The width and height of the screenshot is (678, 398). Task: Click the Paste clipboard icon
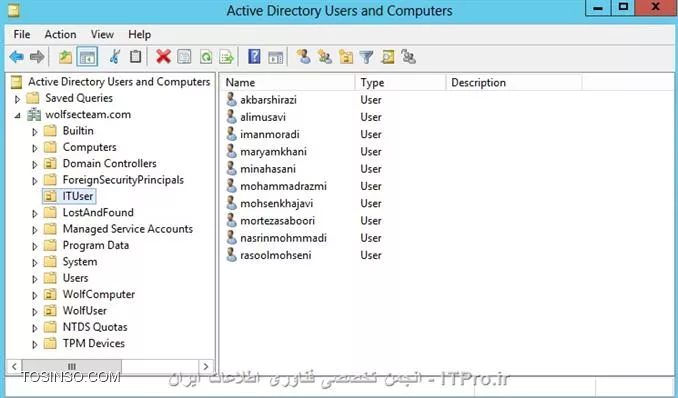[136, 57]
